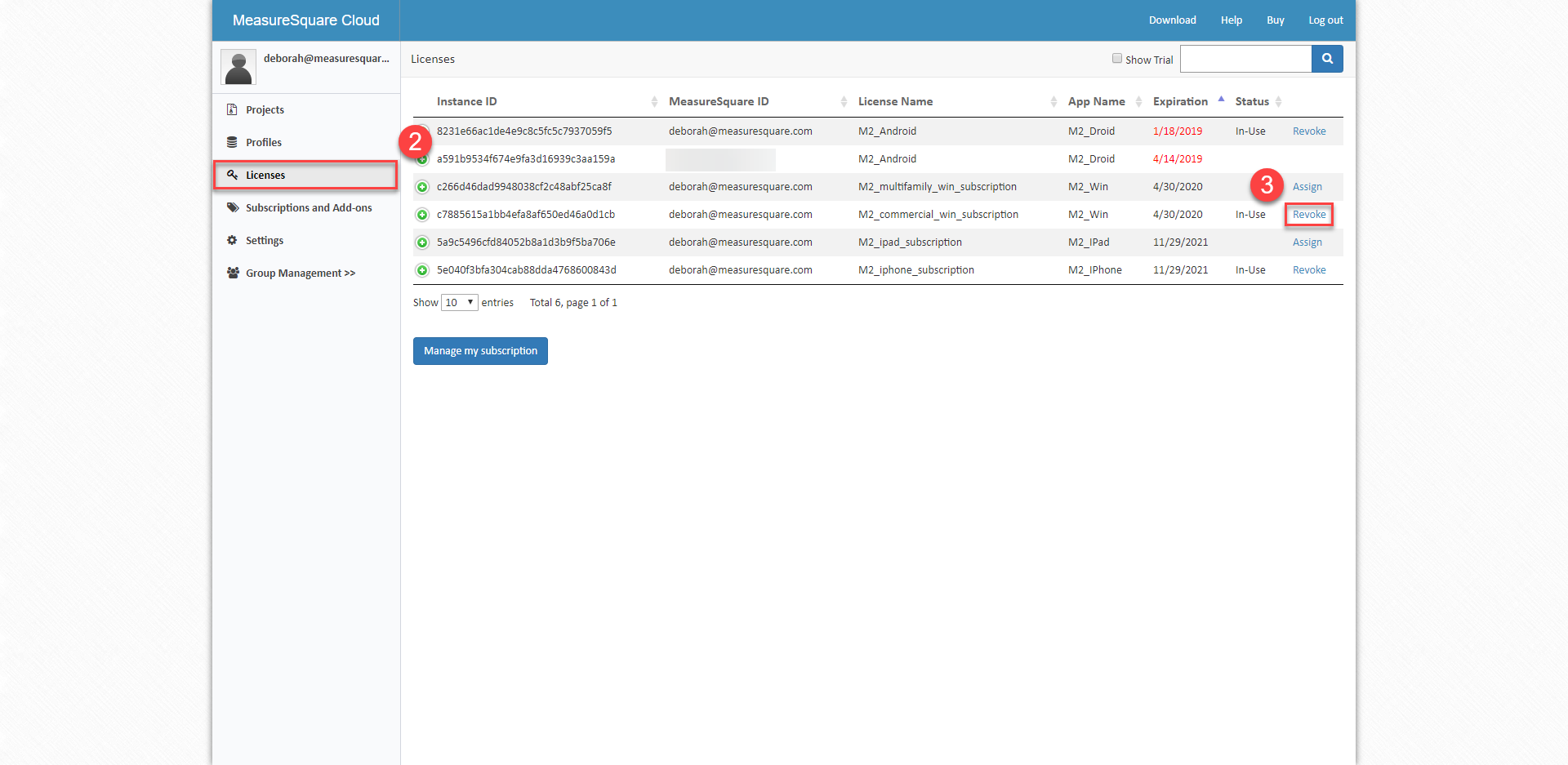Select instance ID 8231e66ac1de4e9c8c5fc5c7937059f5
This screenshot has width=1568, height=765.
524,131
